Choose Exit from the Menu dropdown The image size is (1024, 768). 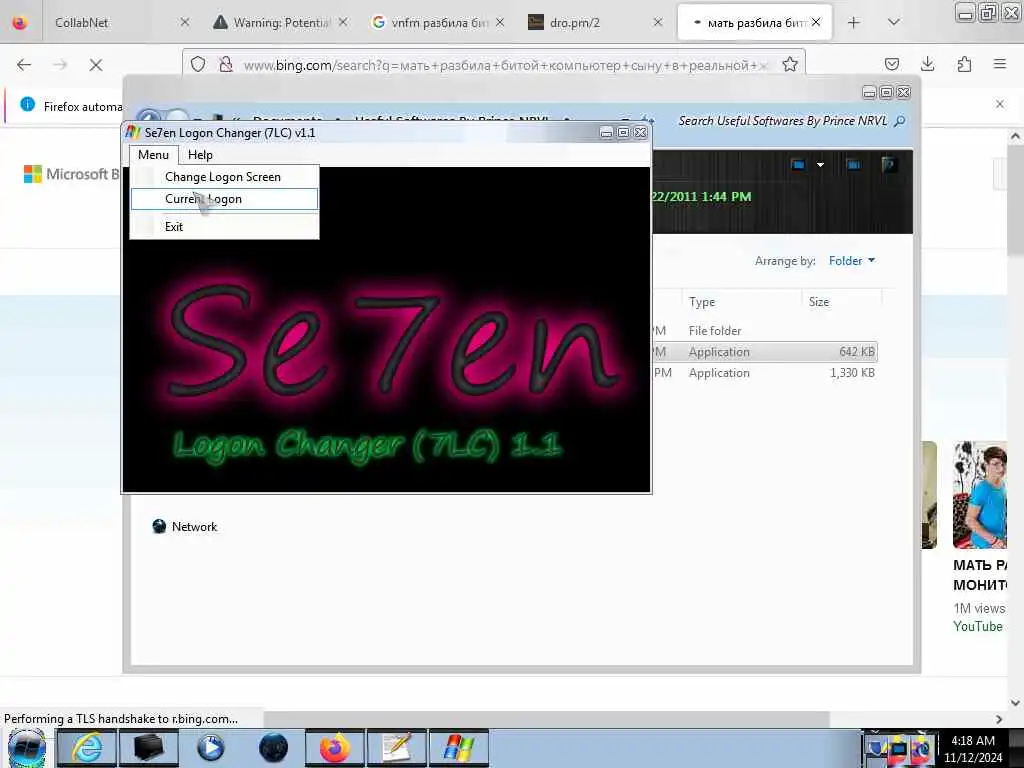[225, 227]
